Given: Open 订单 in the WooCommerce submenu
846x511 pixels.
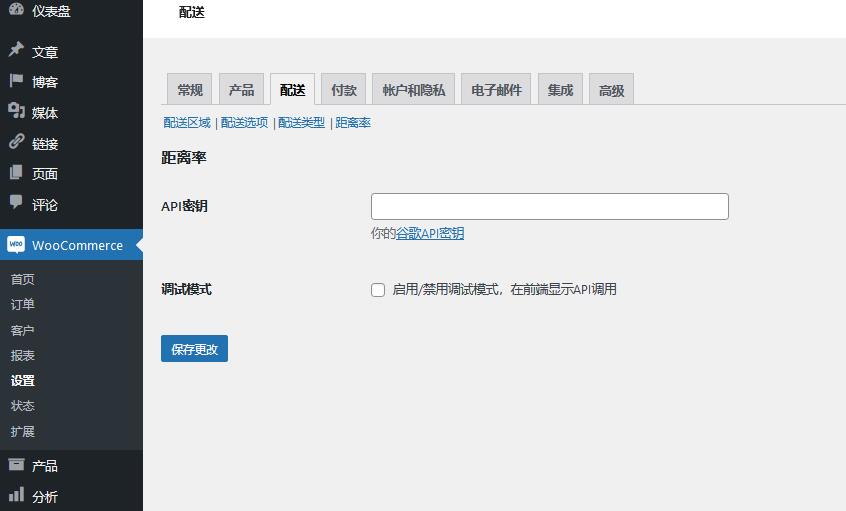Looking at the screenshot, I should (x=23, y=305).
